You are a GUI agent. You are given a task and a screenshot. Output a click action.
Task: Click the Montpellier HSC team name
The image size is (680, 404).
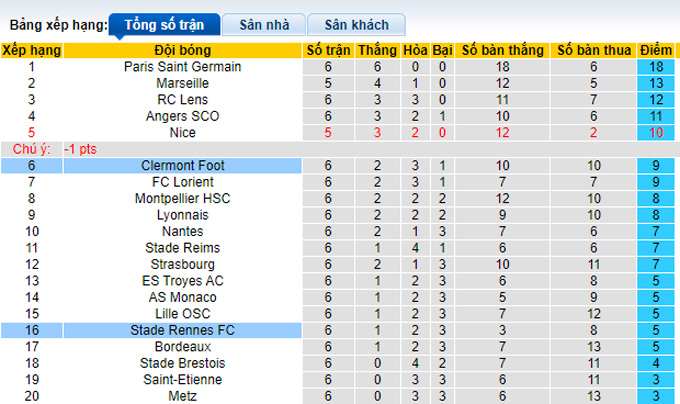[182, 199]
